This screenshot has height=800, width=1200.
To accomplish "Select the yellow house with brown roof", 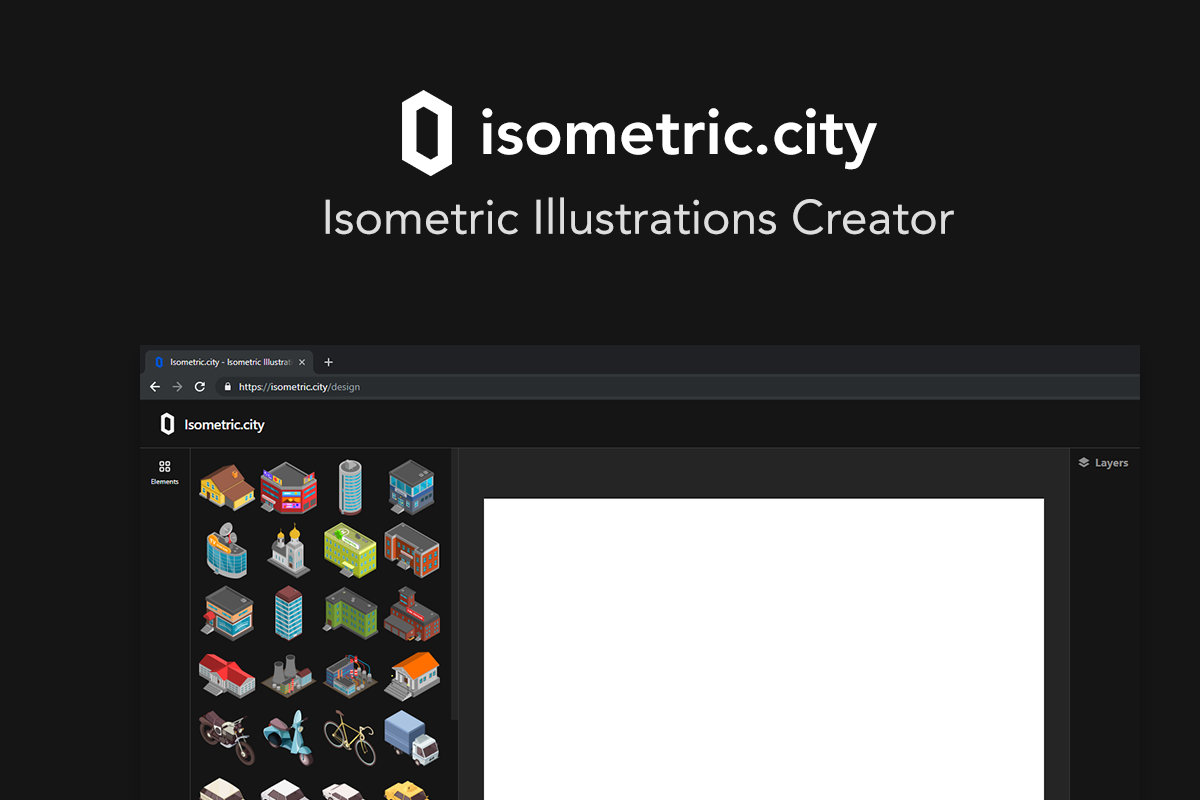I will point(227,486).
